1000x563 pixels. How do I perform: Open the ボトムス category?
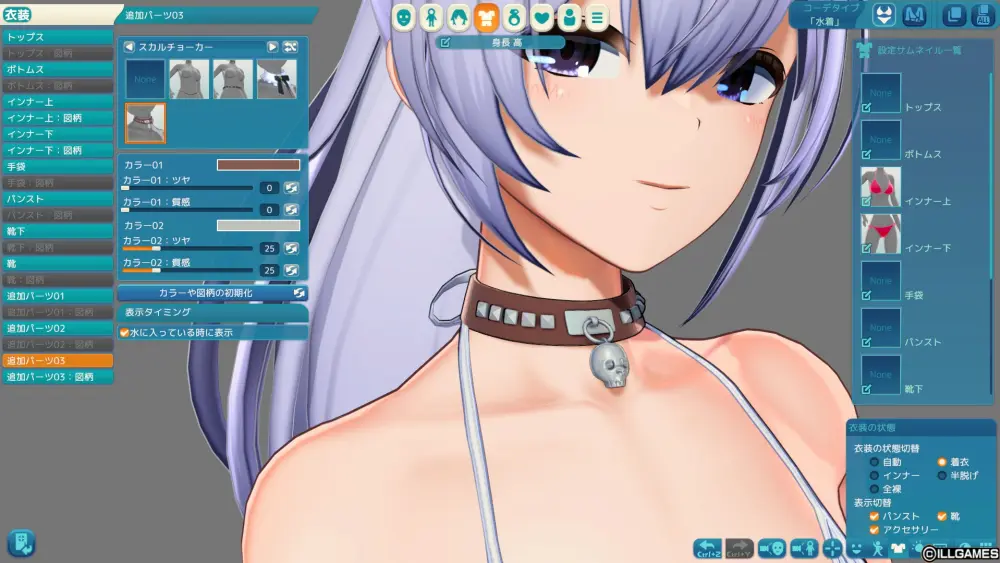pyautogui.click(x=57, y=69)
